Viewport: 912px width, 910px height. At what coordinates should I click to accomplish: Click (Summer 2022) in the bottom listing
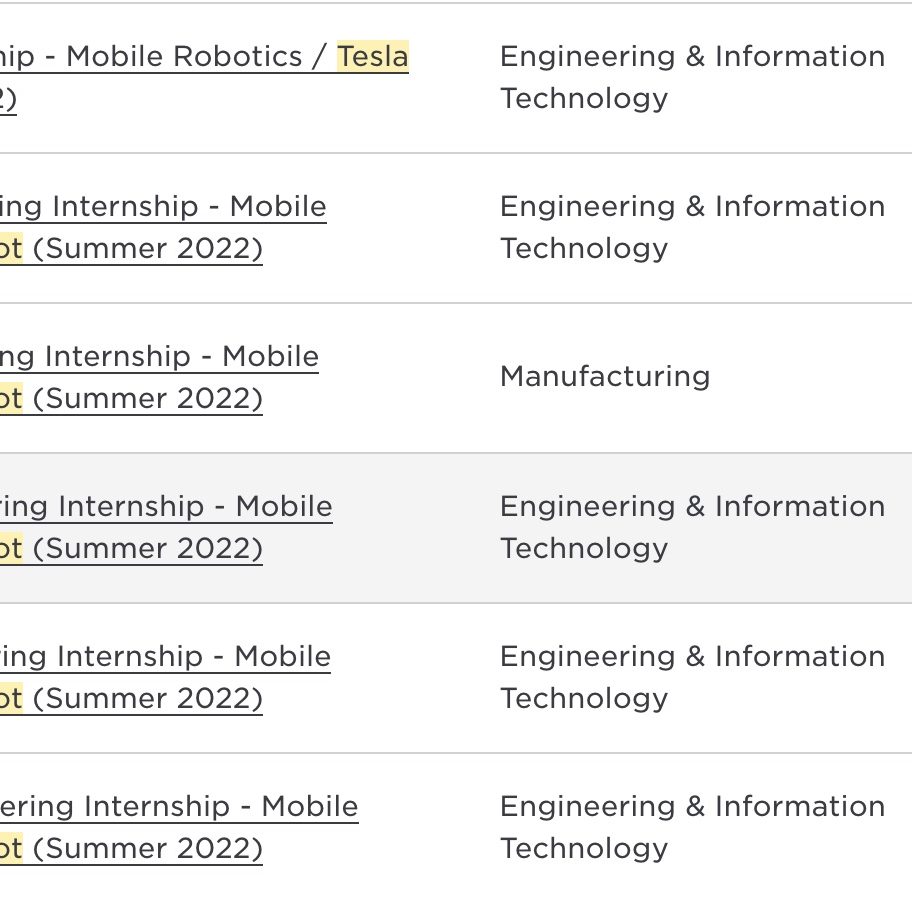pyautogui.click(x=148, y=849)
